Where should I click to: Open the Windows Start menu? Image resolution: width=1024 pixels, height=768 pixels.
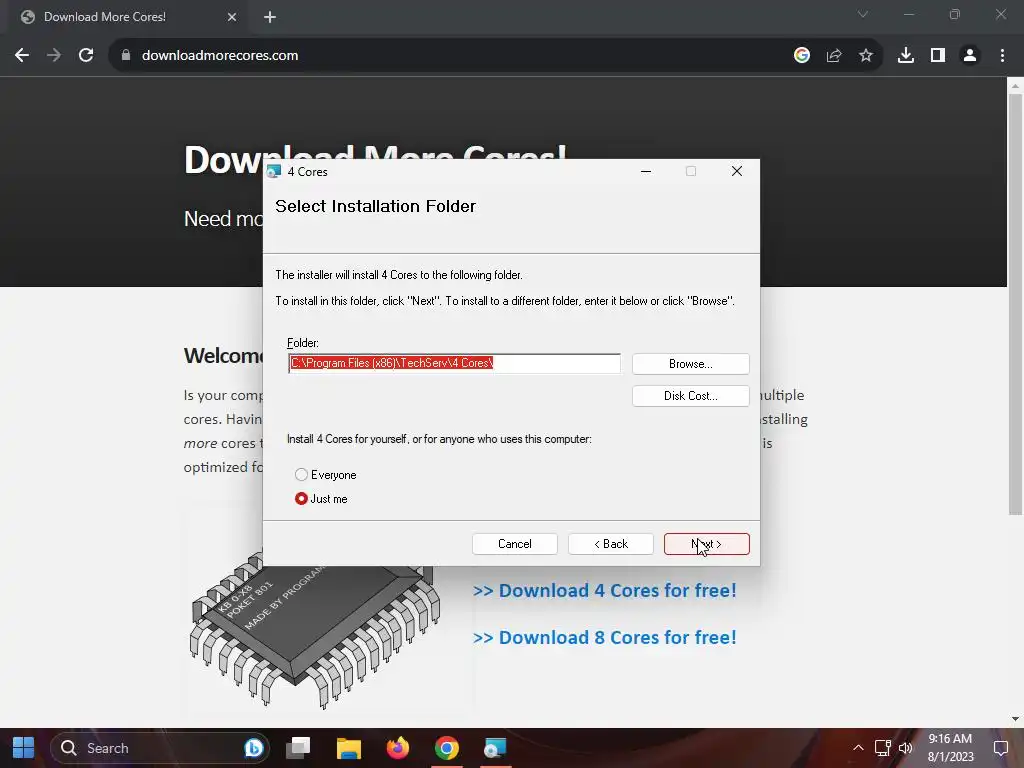pyautogui.click(x=24, y=748)
